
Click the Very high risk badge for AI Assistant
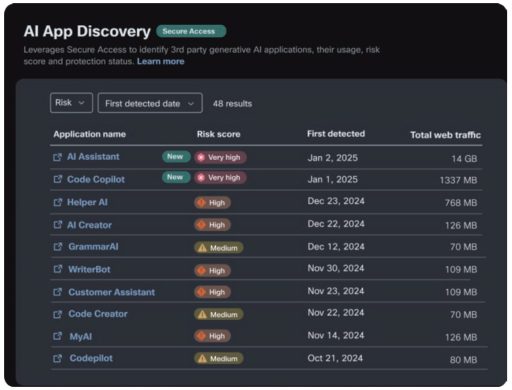[x=221, y=157]
